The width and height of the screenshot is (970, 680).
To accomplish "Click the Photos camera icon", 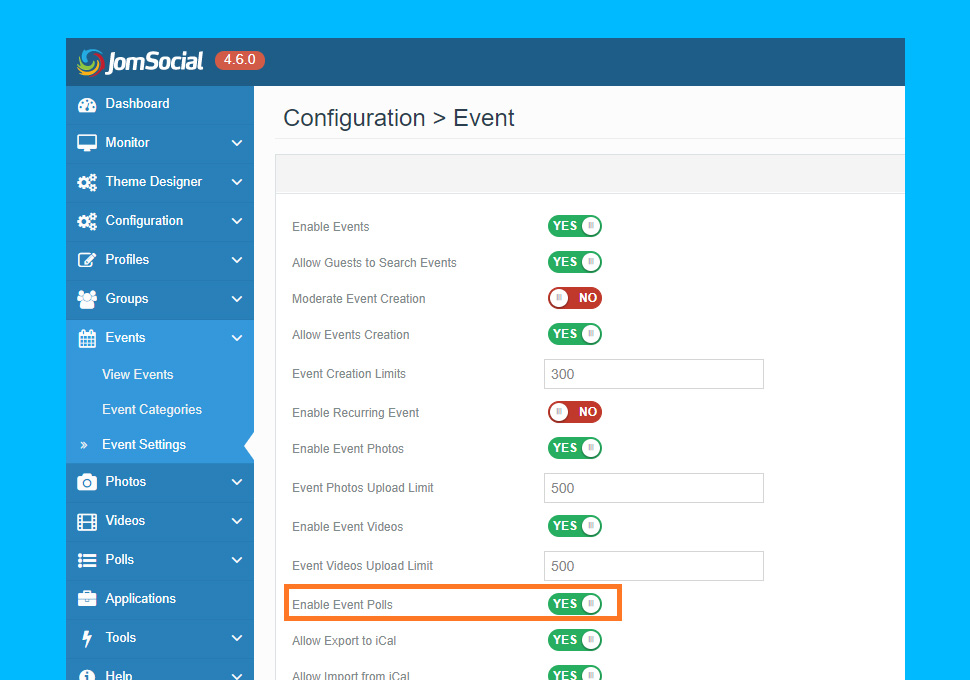I will click(87, 482).
